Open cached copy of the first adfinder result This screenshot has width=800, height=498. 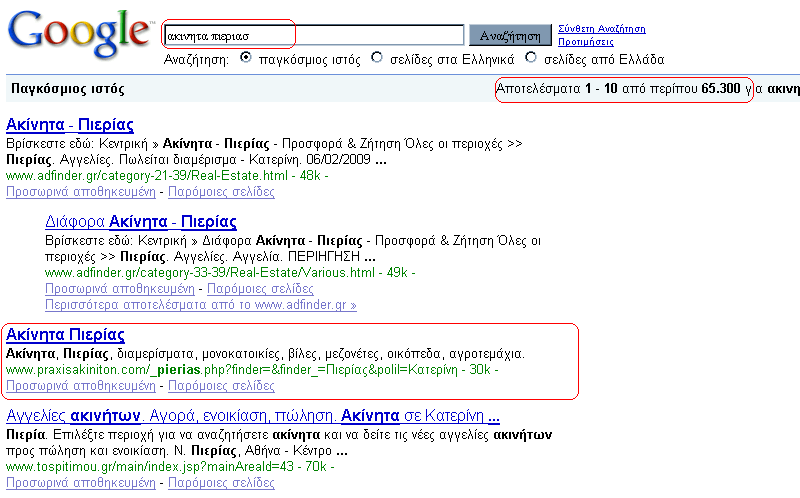[x=80, y=191]
